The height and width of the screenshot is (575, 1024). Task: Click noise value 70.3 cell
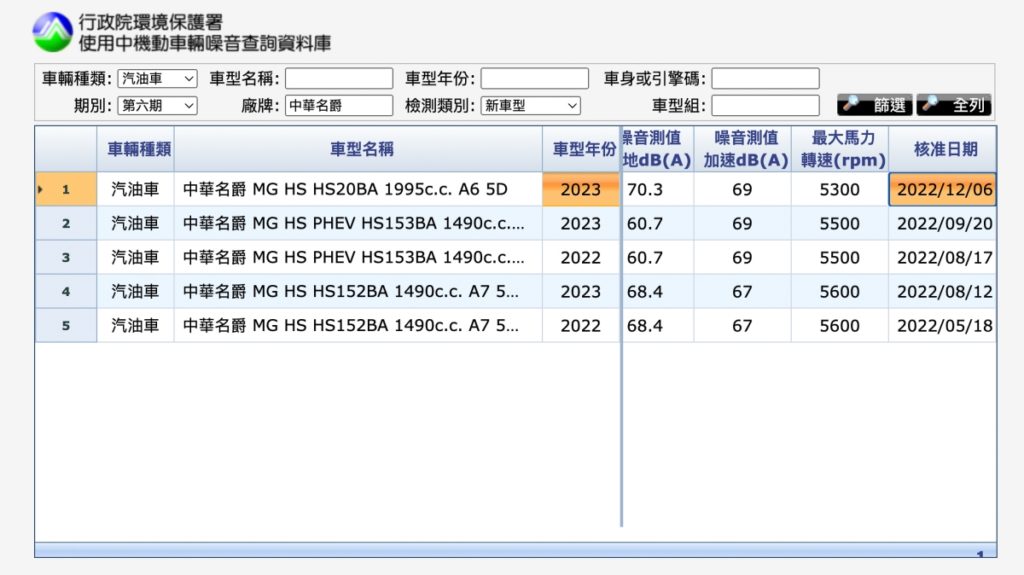pyautogui.click(x=658, y=189)
